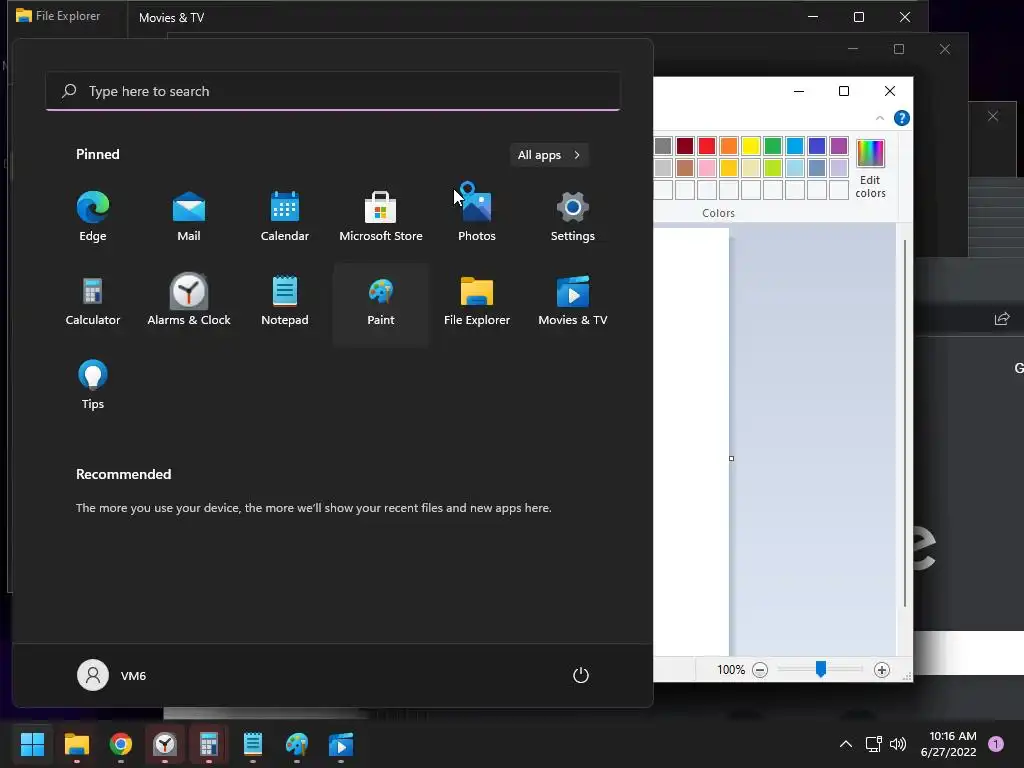
Task: Switch to Movies & TV on taskbar
Action: coord(341,744)
